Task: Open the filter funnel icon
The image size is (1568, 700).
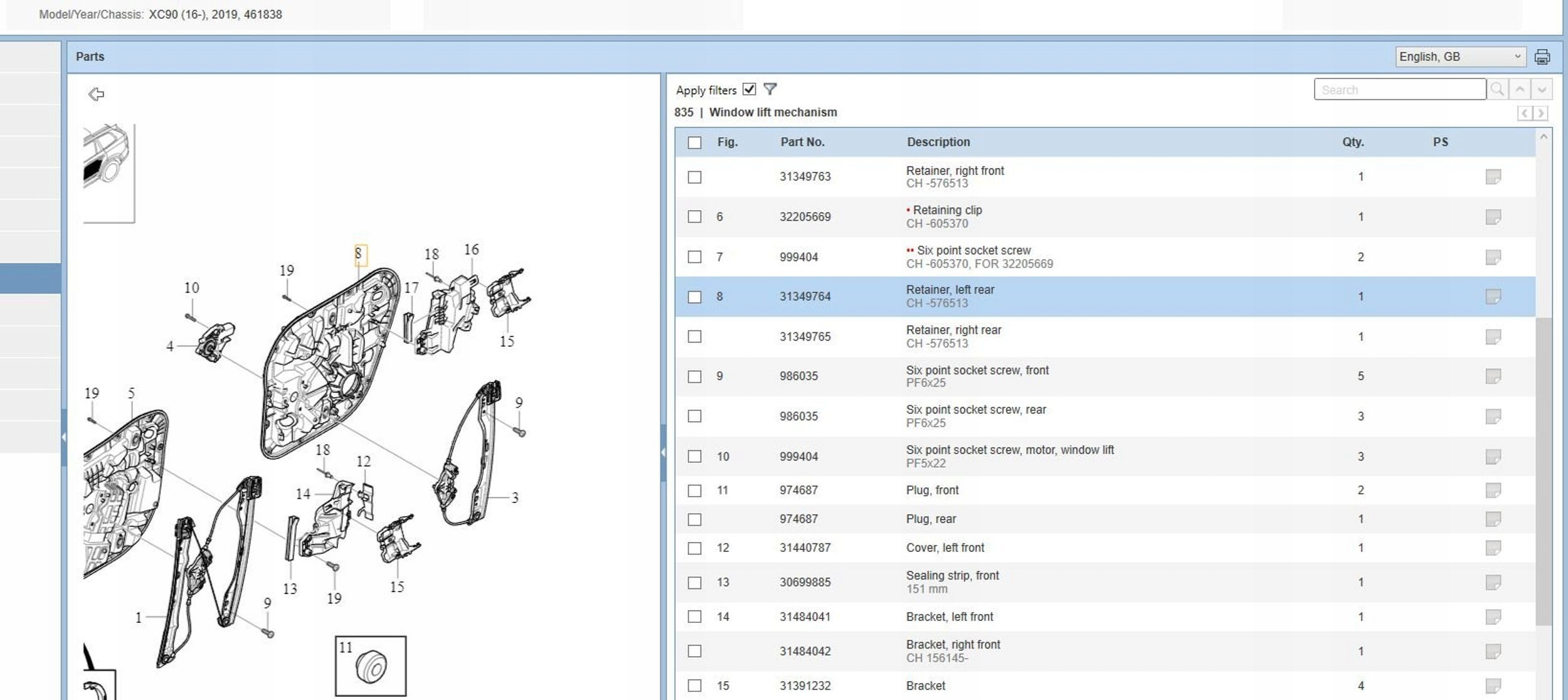Action: point(770,89)
